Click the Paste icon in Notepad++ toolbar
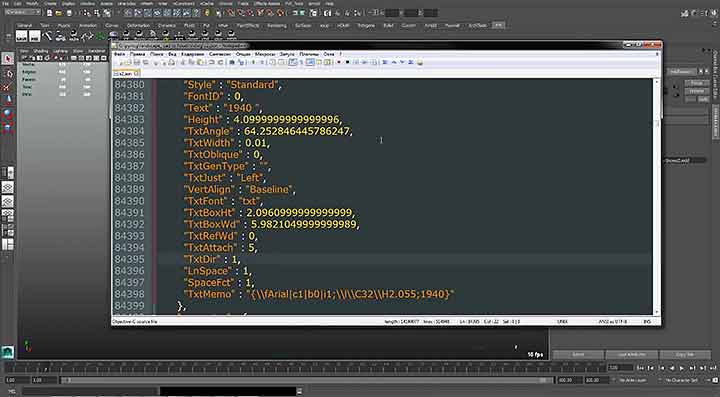The height and width of the screenshot is (397, 720). (x=201, y=62)
